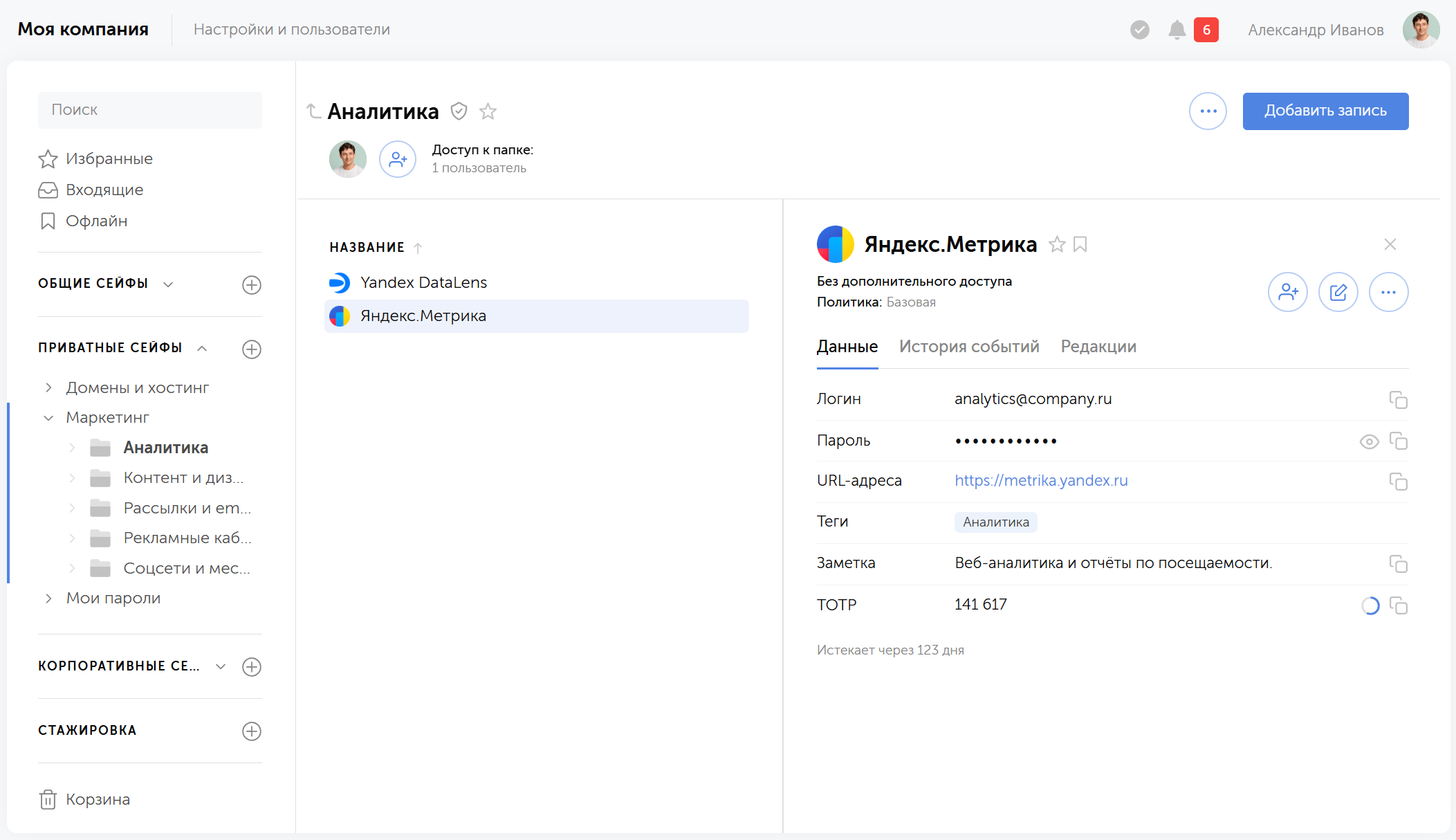Collapse the Маркетинг vault
Image resolution: width=1456 pixels, height=840 pixels.
coord(48,418)
